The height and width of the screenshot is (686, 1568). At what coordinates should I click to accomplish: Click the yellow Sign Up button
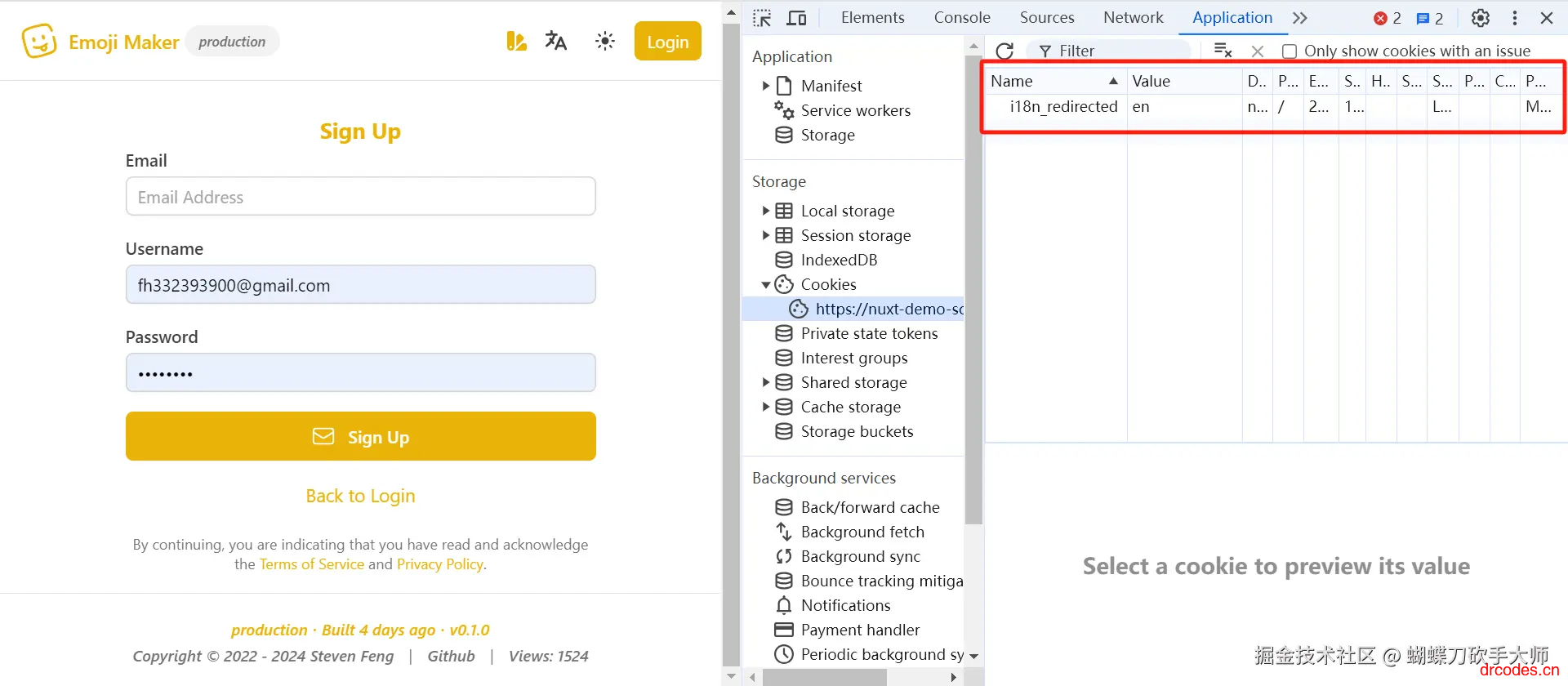click(x=361, y=436)
